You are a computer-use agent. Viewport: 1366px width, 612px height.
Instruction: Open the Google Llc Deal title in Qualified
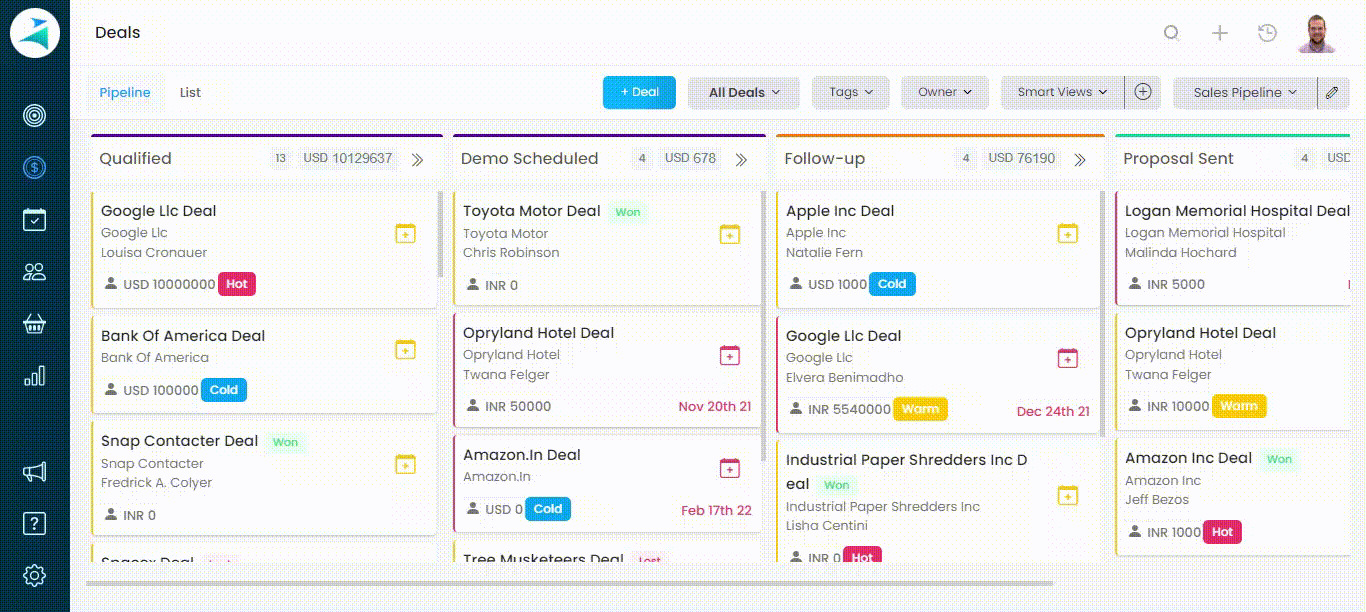(159, 211)
